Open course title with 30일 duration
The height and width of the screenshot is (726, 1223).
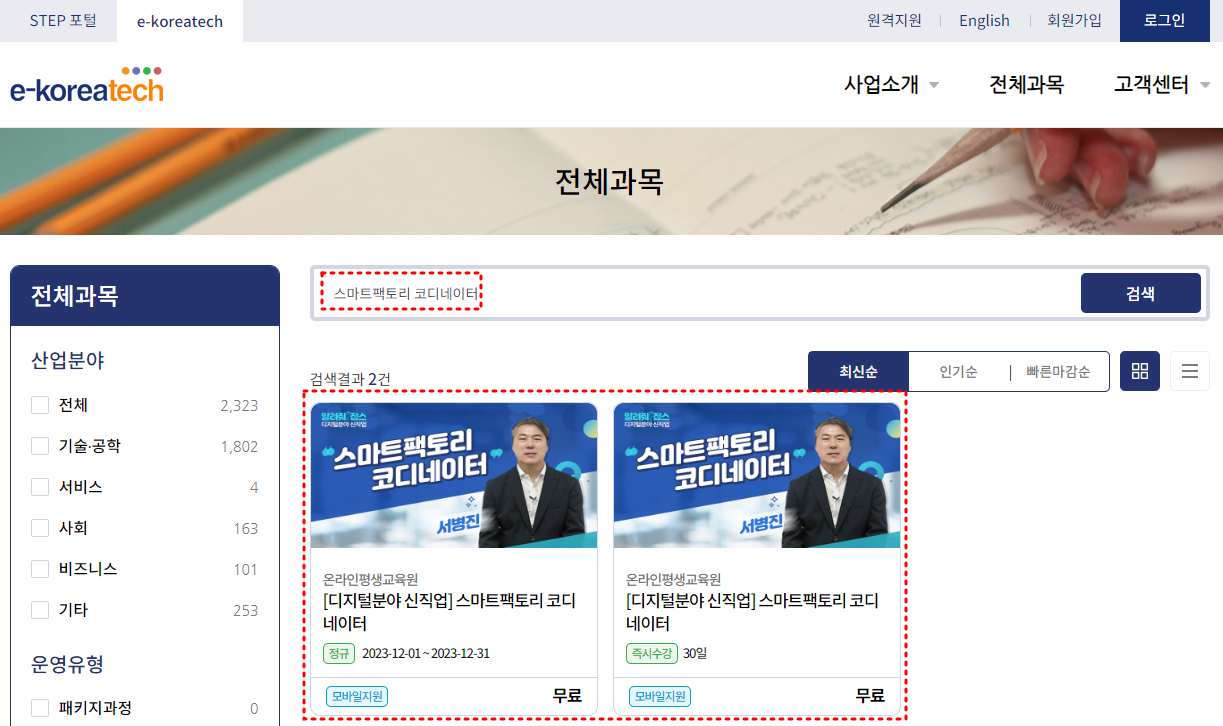point(752,612)
